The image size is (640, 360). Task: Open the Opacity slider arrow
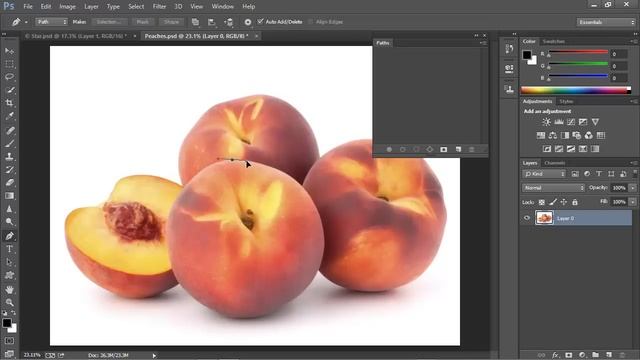633,188
